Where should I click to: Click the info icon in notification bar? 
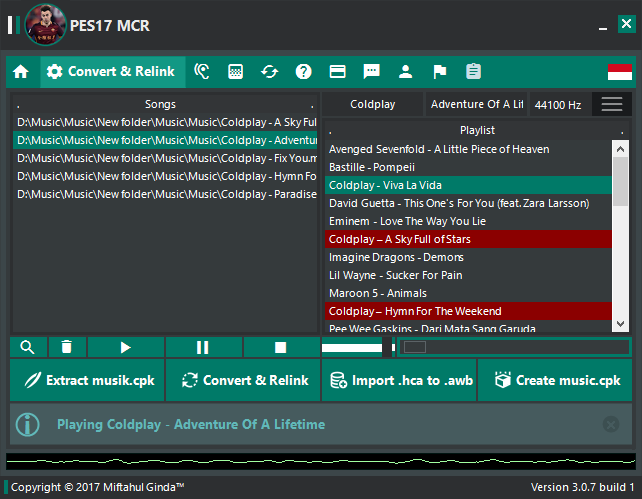27,424
